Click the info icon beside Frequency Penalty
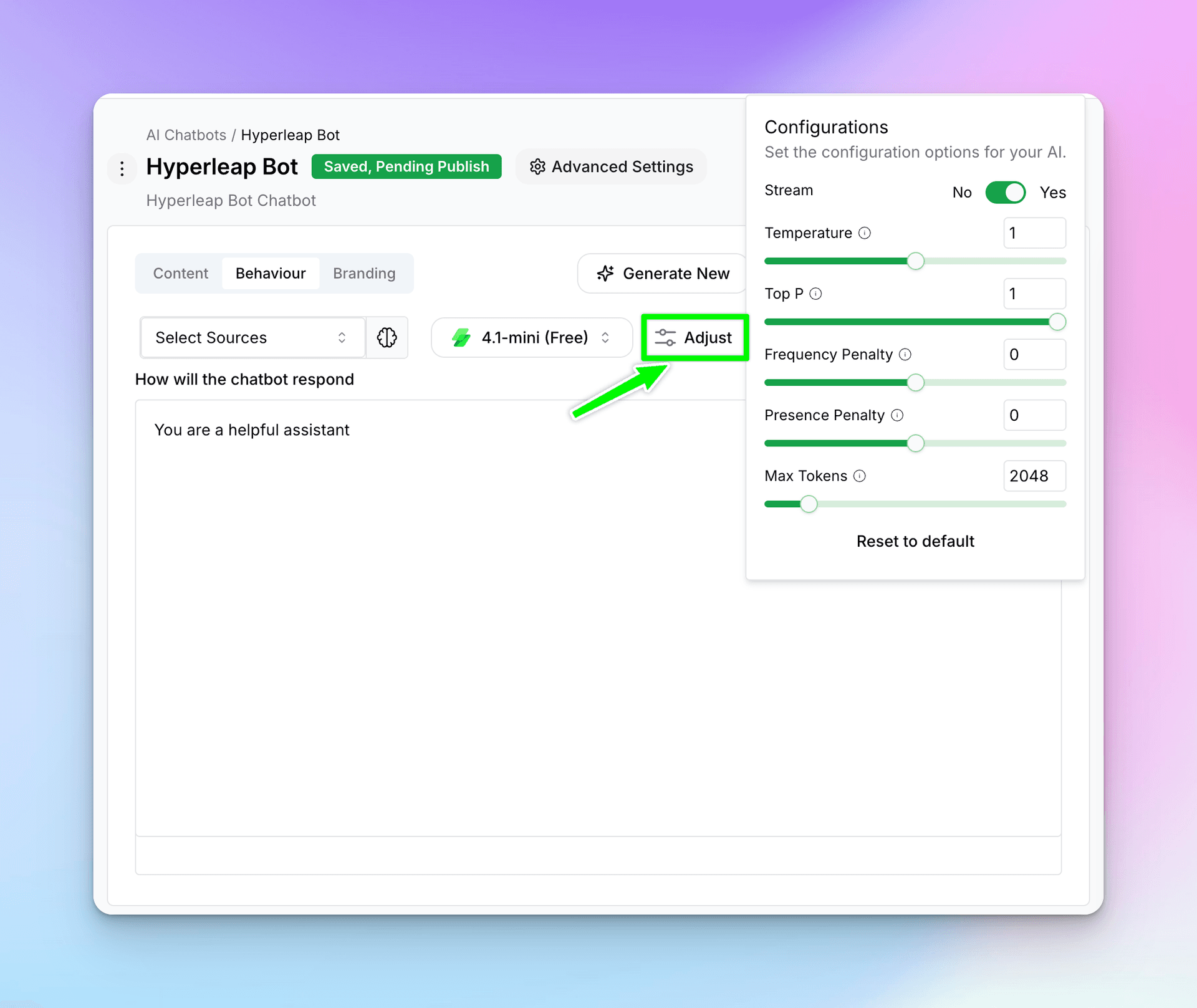The width and height of the screenshot is (1197, 1008). point(905,354)
